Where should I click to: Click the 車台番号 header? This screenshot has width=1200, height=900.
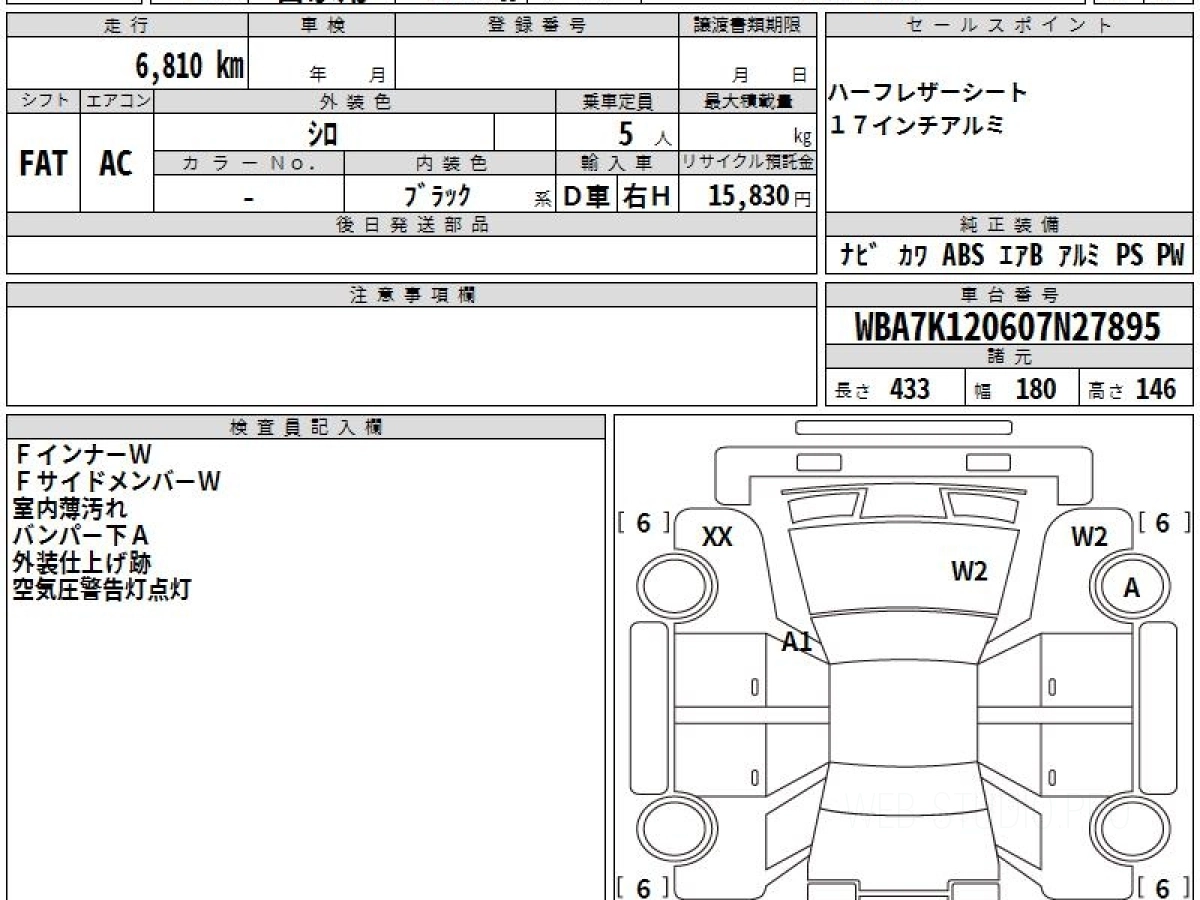[x=1009, y=295]
